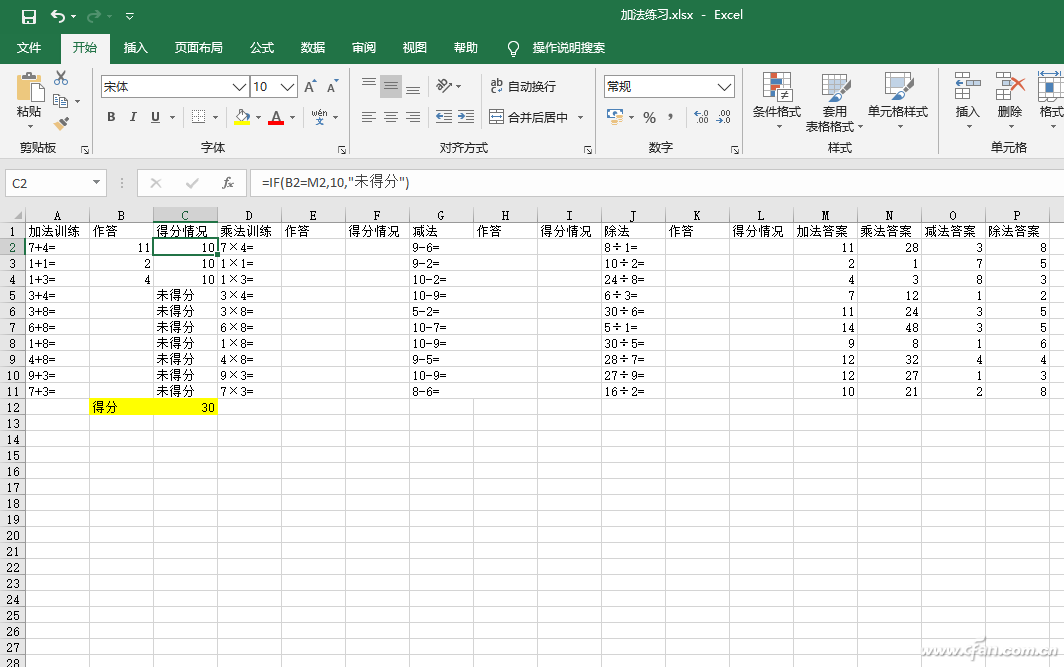
Task: Click the 删除 cells button
Action: click(x=1010, y=101)
